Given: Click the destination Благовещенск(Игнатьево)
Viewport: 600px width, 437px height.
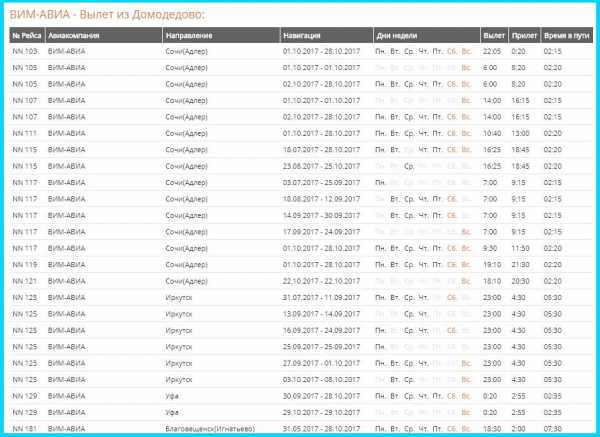Looking at the screenshot, I should [210, 427].
